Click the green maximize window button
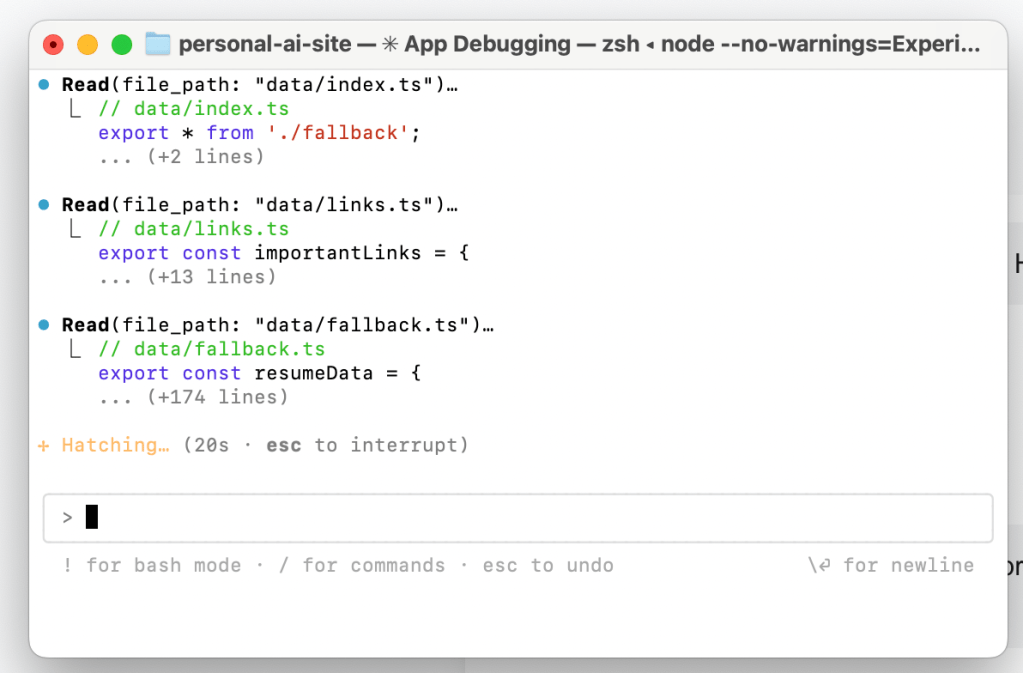 pyautogui.click(x=121, y=44)
